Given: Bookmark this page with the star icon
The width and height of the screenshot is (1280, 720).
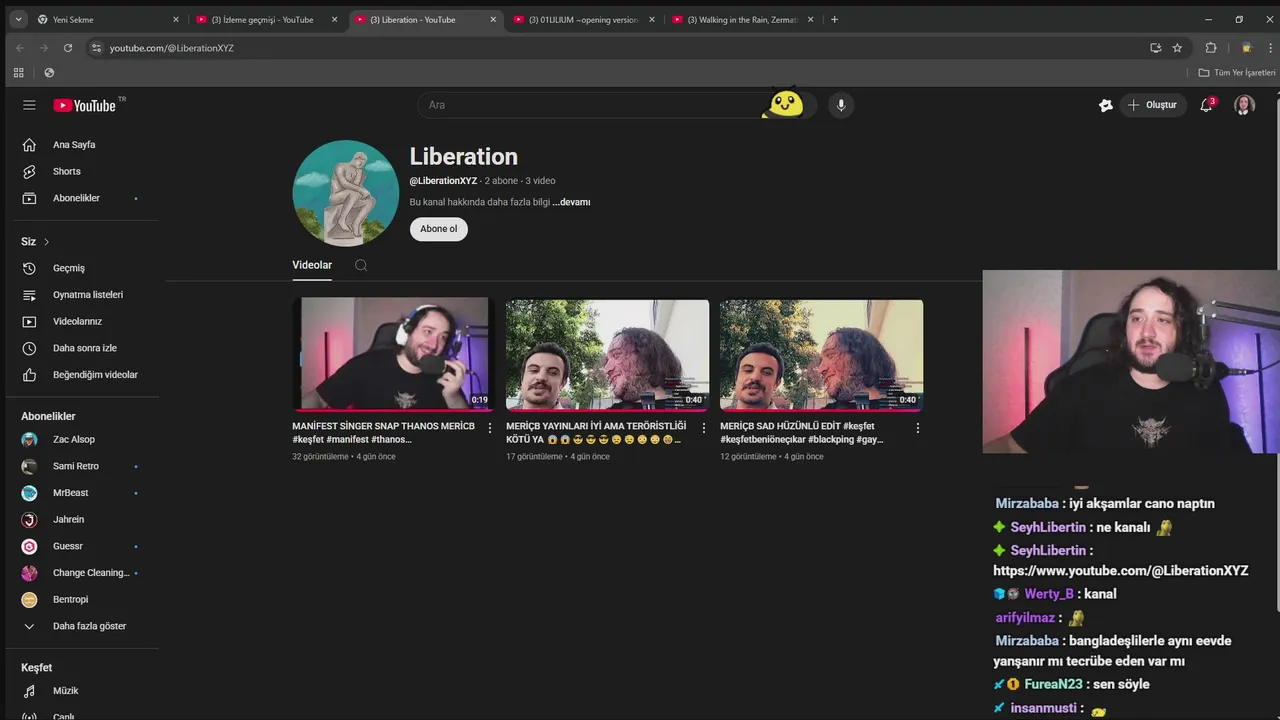Looking at the screenshot, I should [1177, 48].
